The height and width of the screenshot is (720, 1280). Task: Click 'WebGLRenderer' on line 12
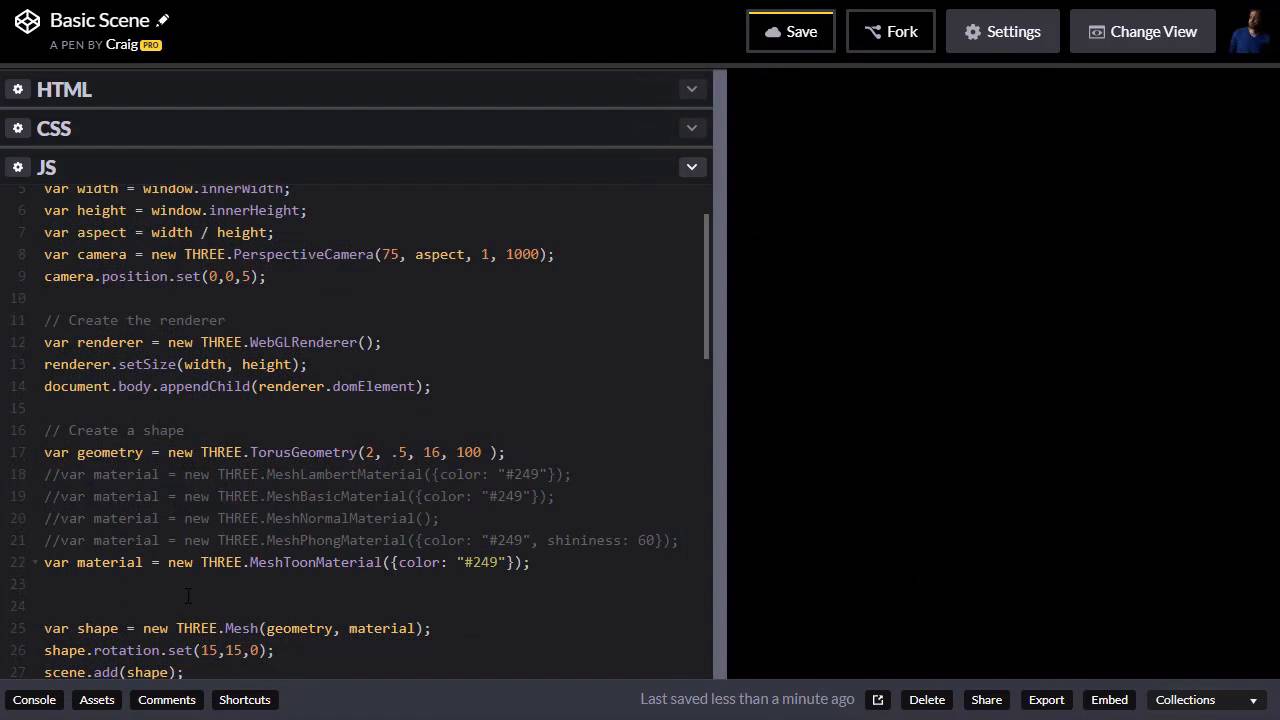303,342
